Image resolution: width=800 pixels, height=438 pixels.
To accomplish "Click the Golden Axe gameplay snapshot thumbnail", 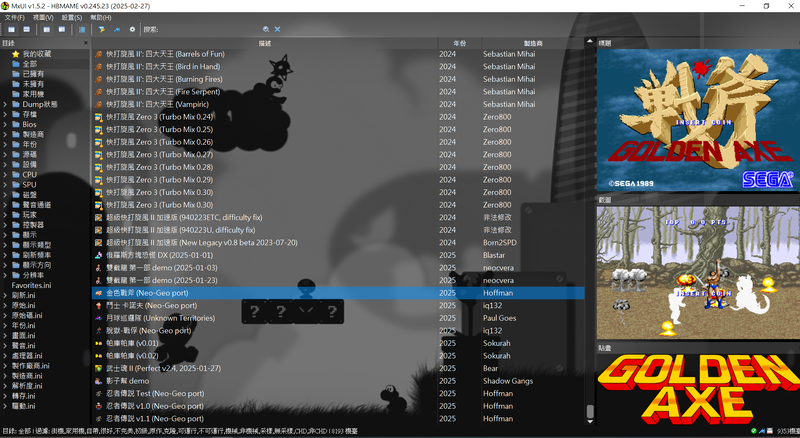I will coord(698,273).
